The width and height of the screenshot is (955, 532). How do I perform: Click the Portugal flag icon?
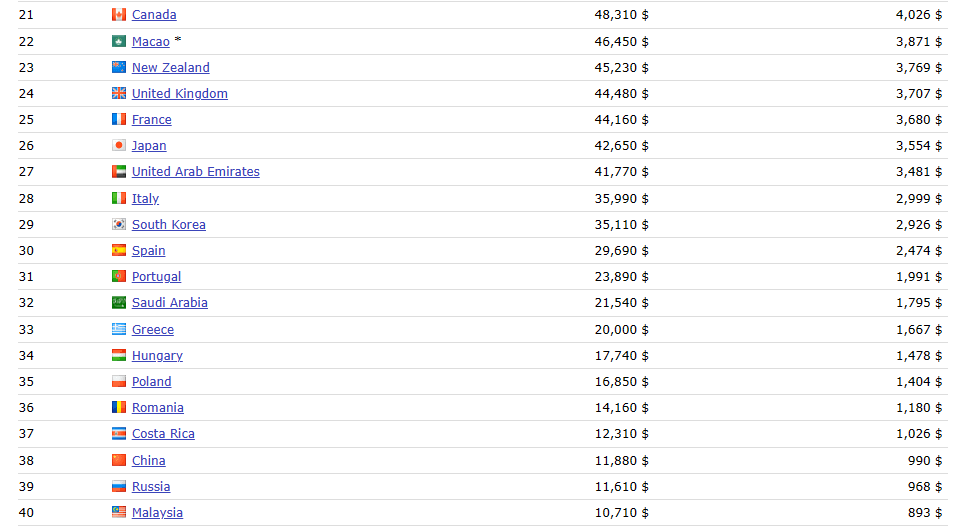point(119,277)
